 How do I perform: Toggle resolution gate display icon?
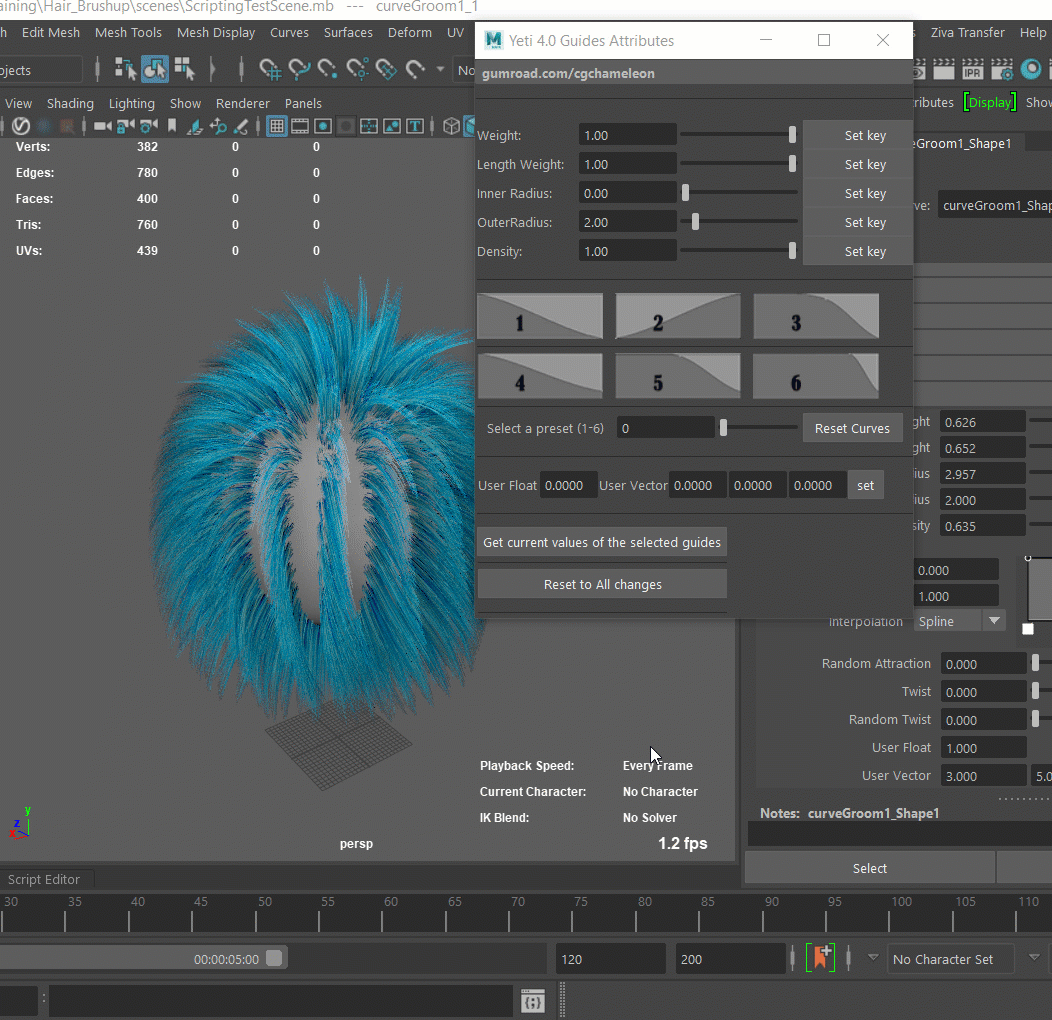click(x=323, y=125)
